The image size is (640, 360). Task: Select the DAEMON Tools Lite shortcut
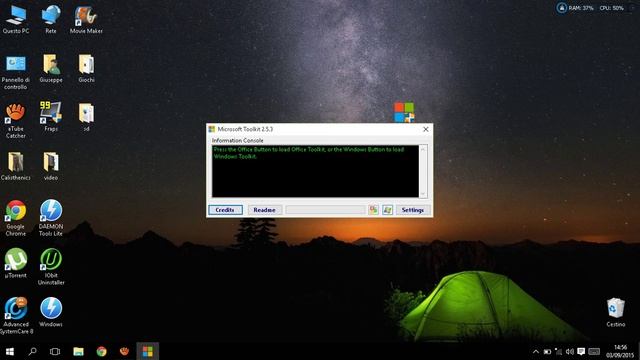(51, 218)
